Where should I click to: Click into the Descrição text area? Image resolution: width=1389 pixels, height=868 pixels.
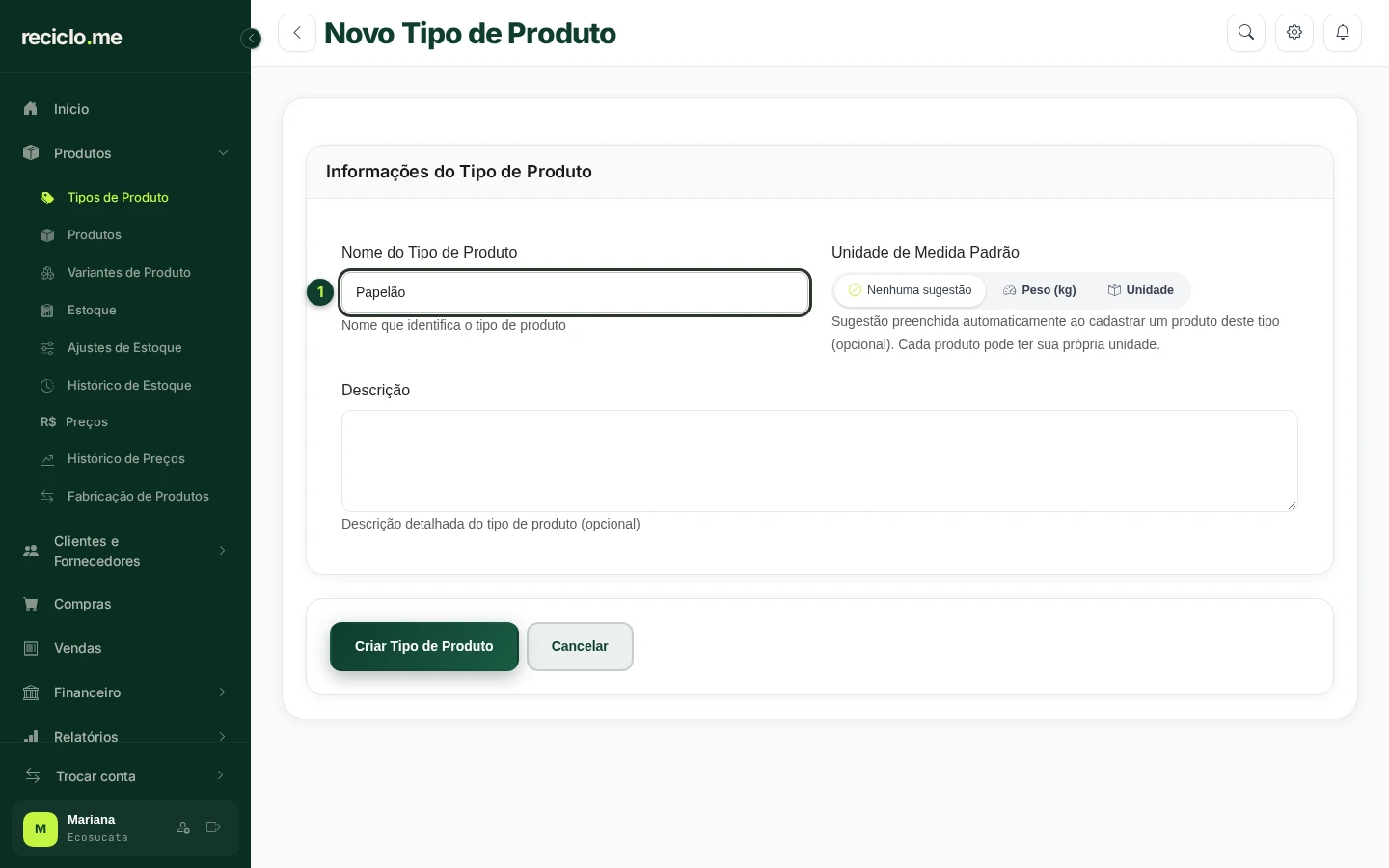point(820,461)
